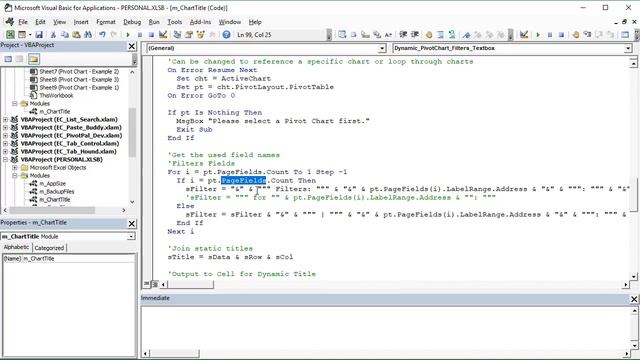Toggle Folders icon in Project pane
The width and height of the screenshot is (640, 360).
(34, 59)
